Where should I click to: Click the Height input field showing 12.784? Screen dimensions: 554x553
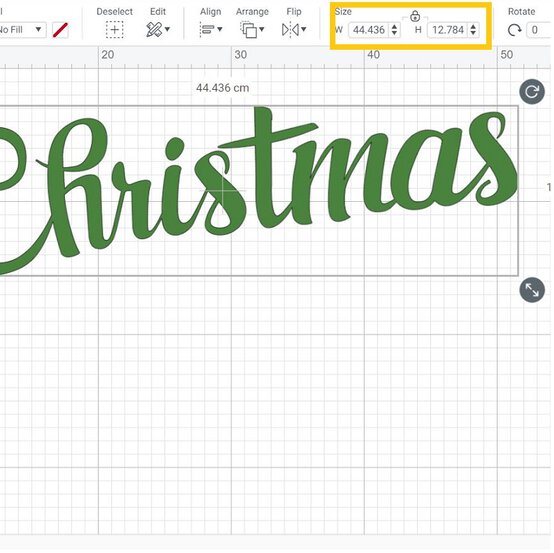pyautogui.click(x=448, y=30)
